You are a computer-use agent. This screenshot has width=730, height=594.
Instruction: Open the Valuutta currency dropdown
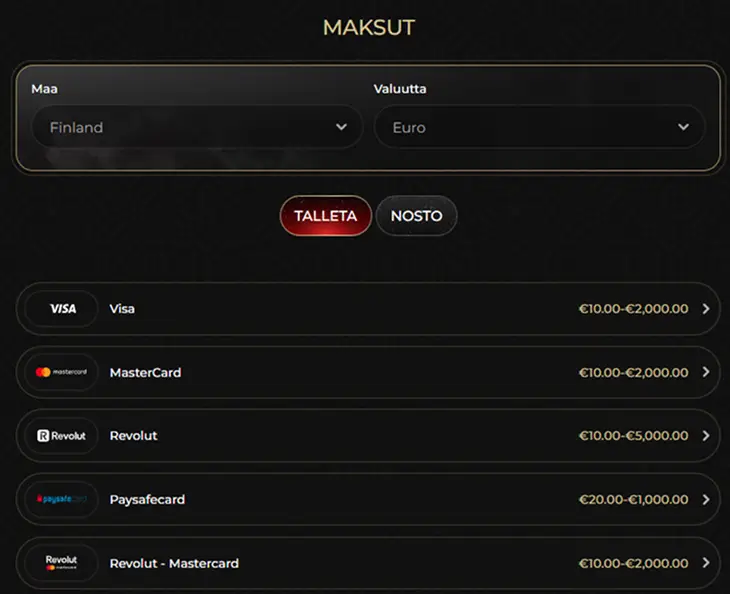click(x=539, y=127)
